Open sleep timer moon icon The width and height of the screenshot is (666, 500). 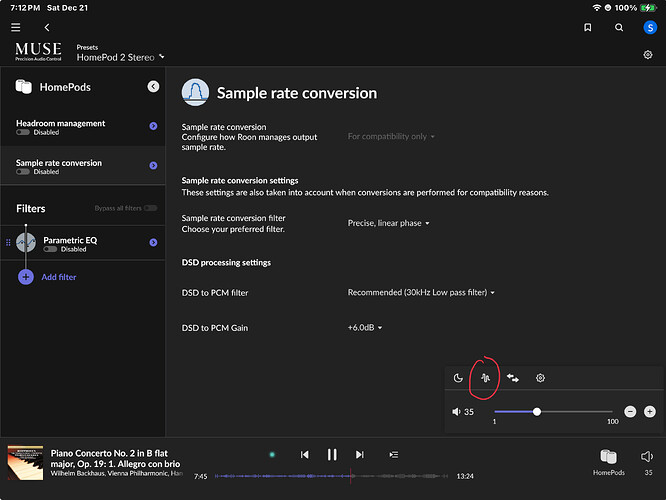coord(458,378)
